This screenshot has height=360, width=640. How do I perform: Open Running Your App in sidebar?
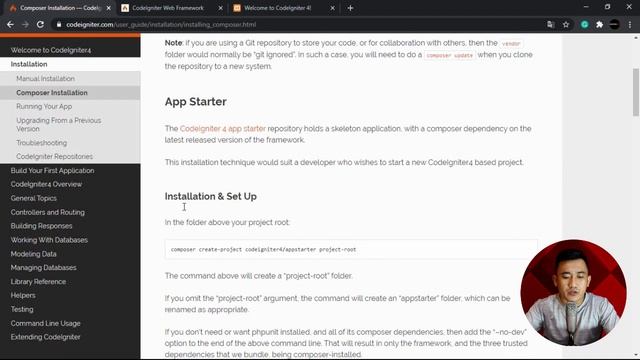coord(44,107)
